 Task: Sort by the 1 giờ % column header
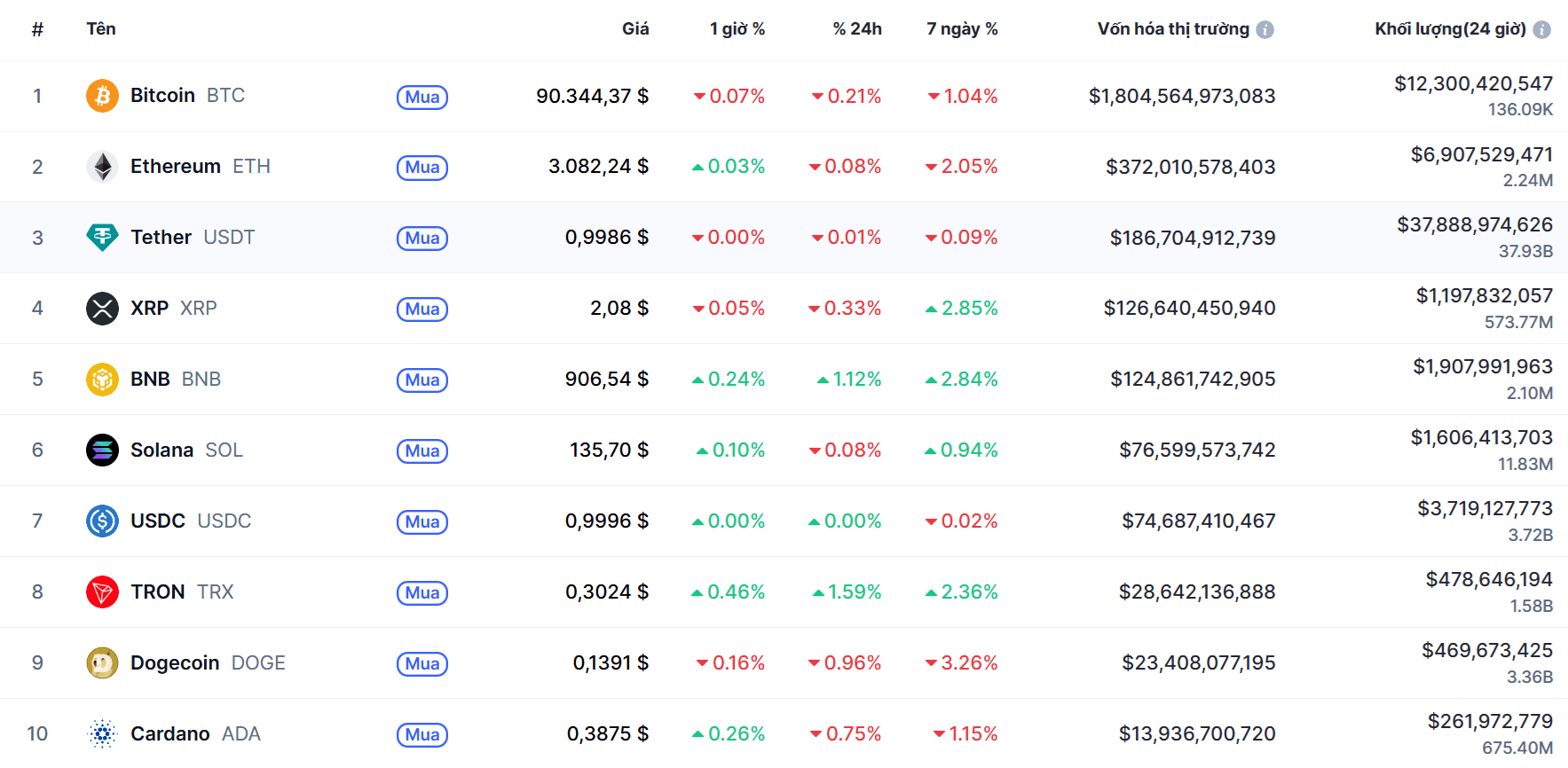(737, 28)
